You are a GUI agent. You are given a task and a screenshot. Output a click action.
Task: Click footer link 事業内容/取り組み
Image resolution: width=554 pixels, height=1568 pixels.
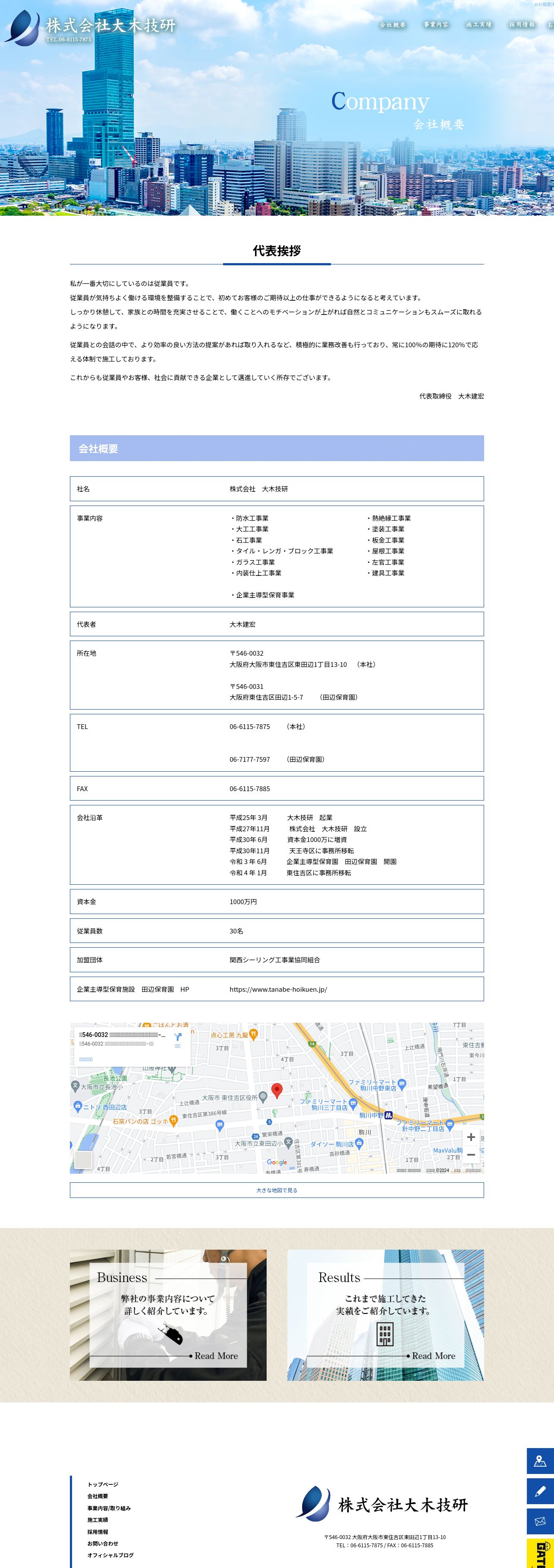[x=109, y=1508]
